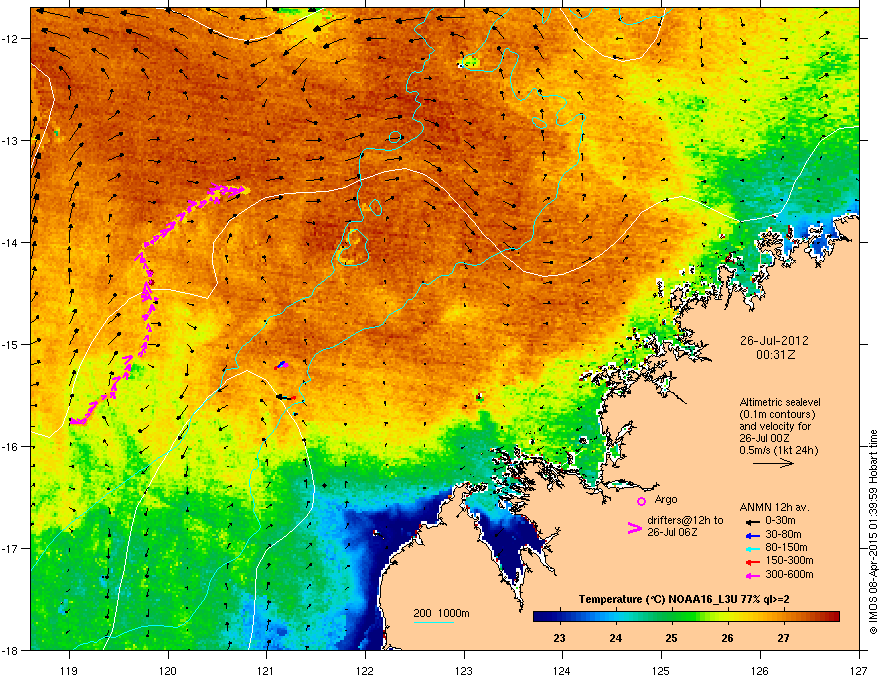This screenshot has width=880, height=680.
Task: Click the red 150-300m arrow legend symbol
Action: tap(753, 562)
